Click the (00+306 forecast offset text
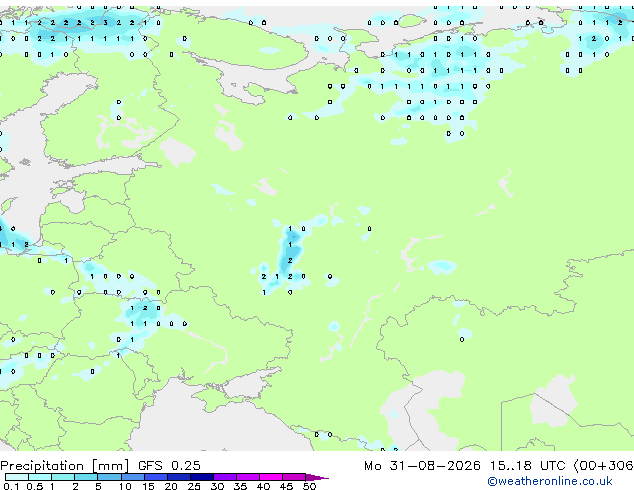Viewport: 634px width, 490px height. coord(603,466)
